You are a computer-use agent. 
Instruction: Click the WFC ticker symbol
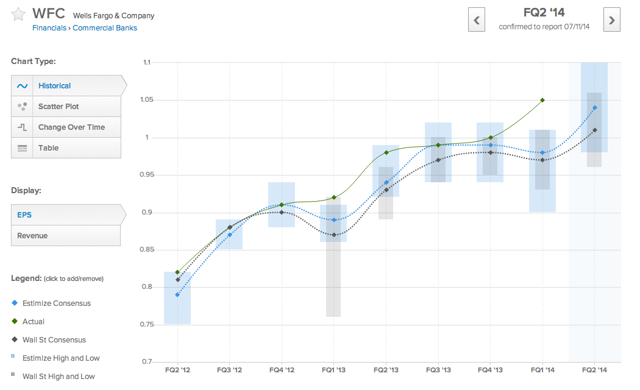click(x=49, y=13)
